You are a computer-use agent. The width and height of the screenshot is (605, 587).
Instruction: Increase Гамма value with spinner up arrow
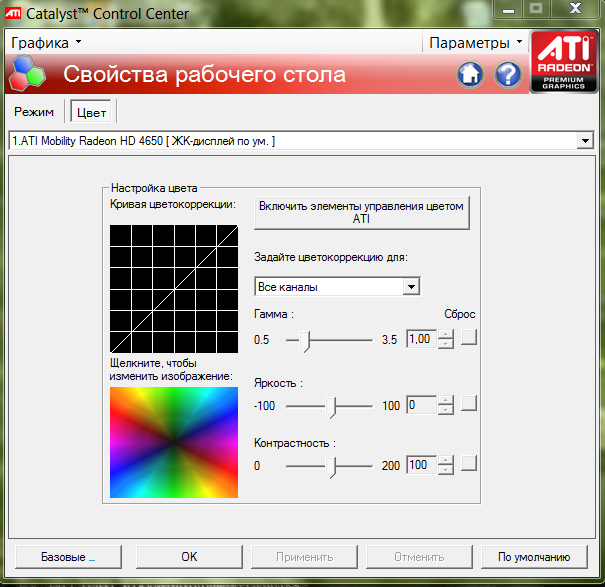click(x=445, y=334)
